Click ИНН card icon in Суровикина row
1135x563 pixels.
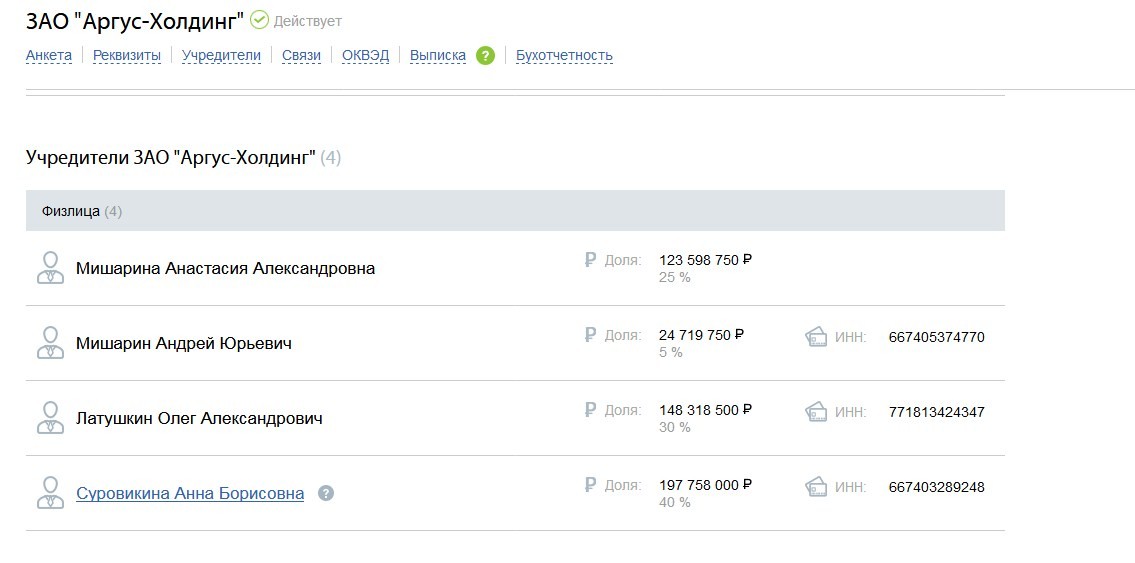pyautogui.click(x=816, y=486)
